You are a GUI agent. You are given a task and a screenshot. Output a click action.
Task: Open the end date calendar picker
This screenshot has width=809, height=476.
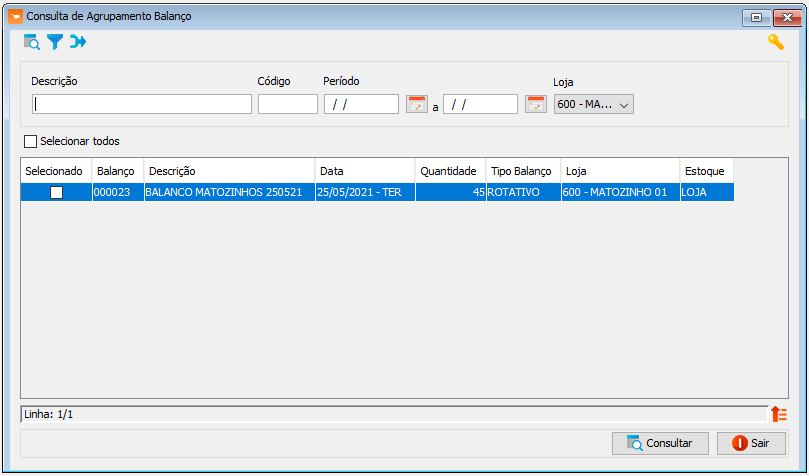(536, 104)
